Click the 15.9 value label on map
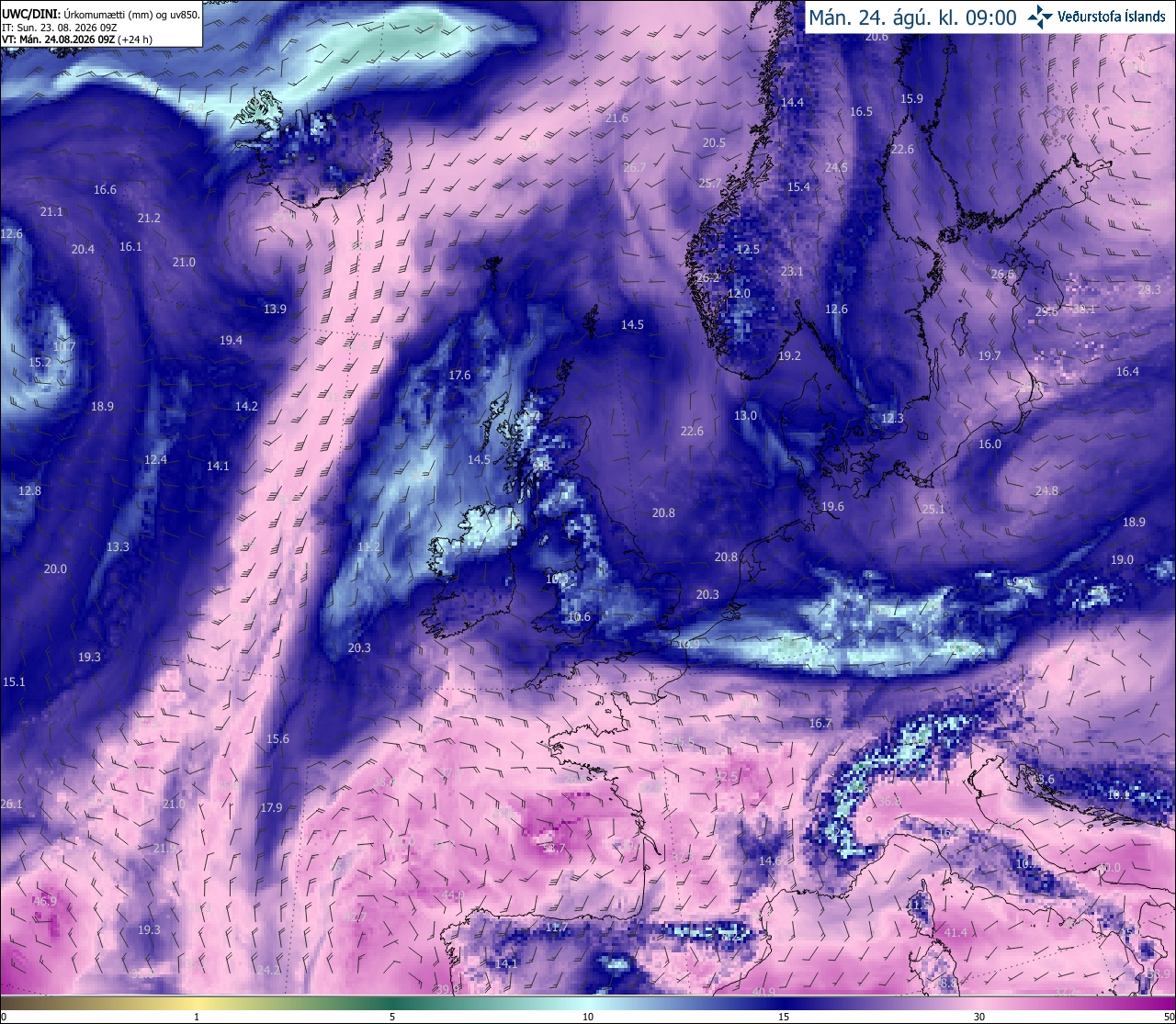1176x1024 pixels. pyautogui.click(x=911, y=99)
